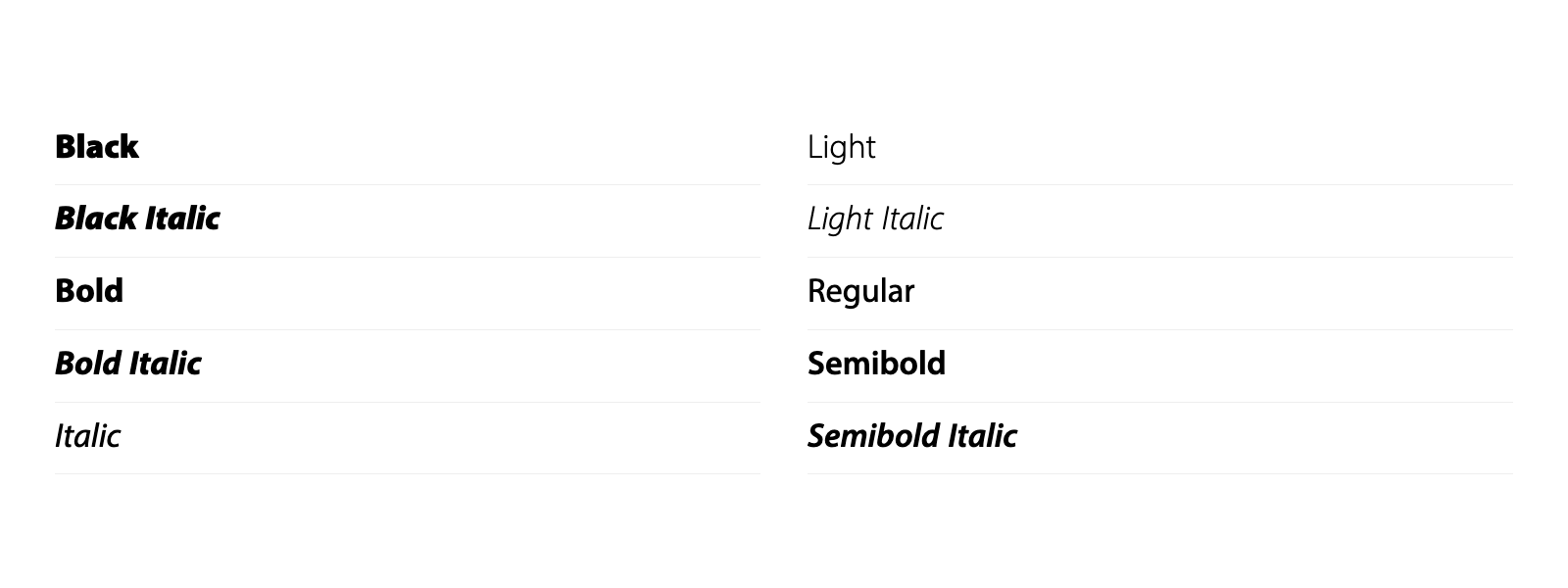Click the row containing Light Italic

pyautogui.click(x=1160, y=221)
